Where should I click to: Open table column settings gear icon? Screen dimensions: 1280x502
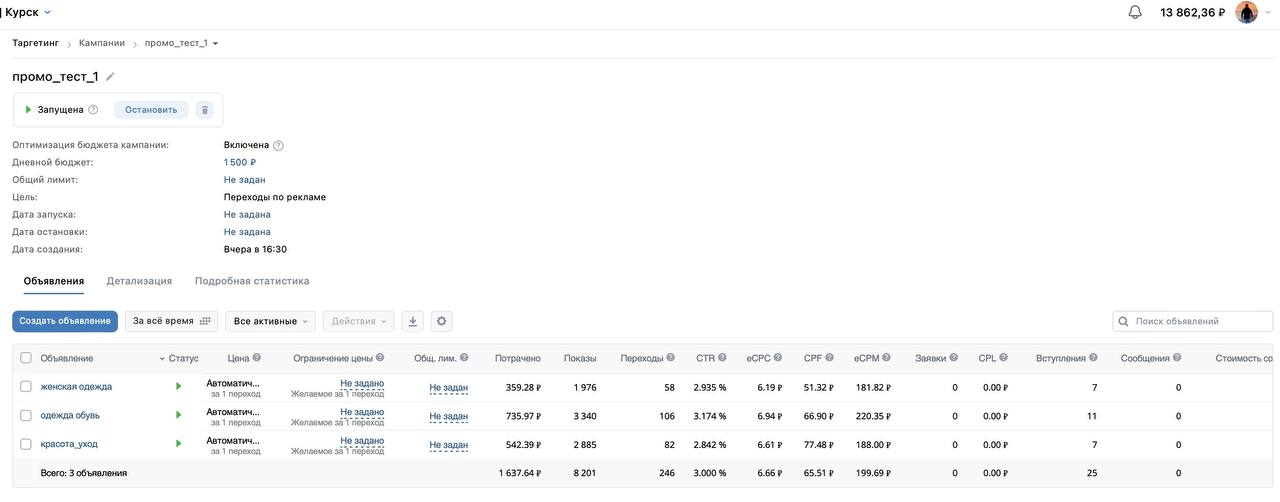point(441,321)
